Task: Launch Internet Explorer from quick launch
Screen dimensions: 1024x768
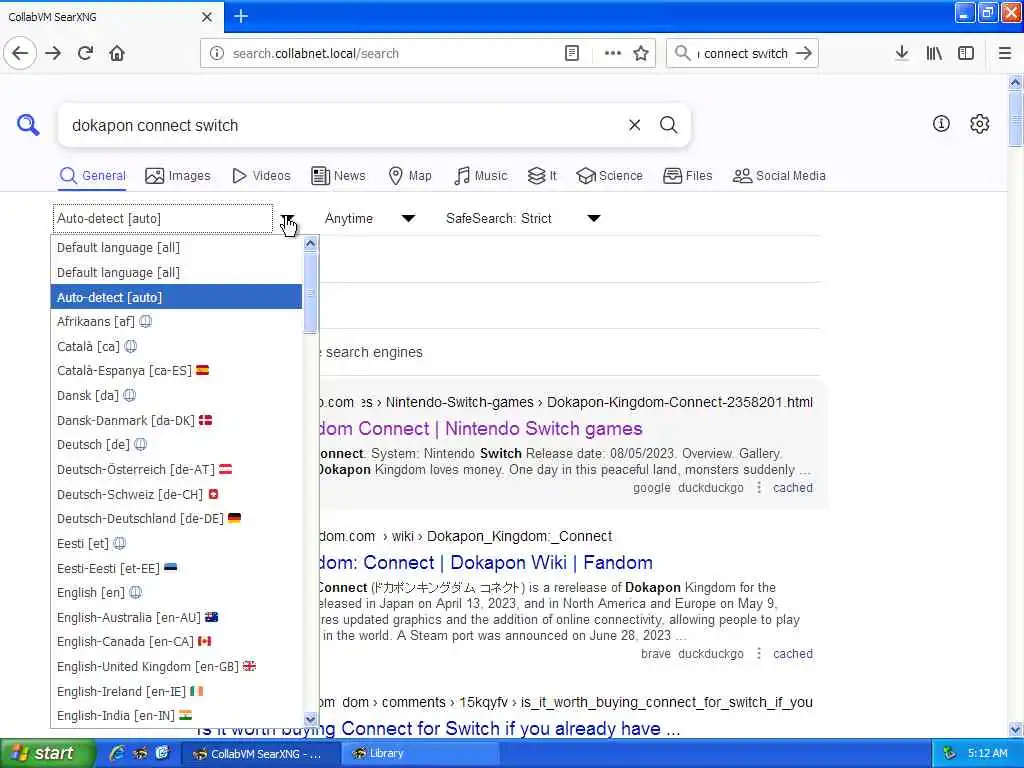Action: 118,754
